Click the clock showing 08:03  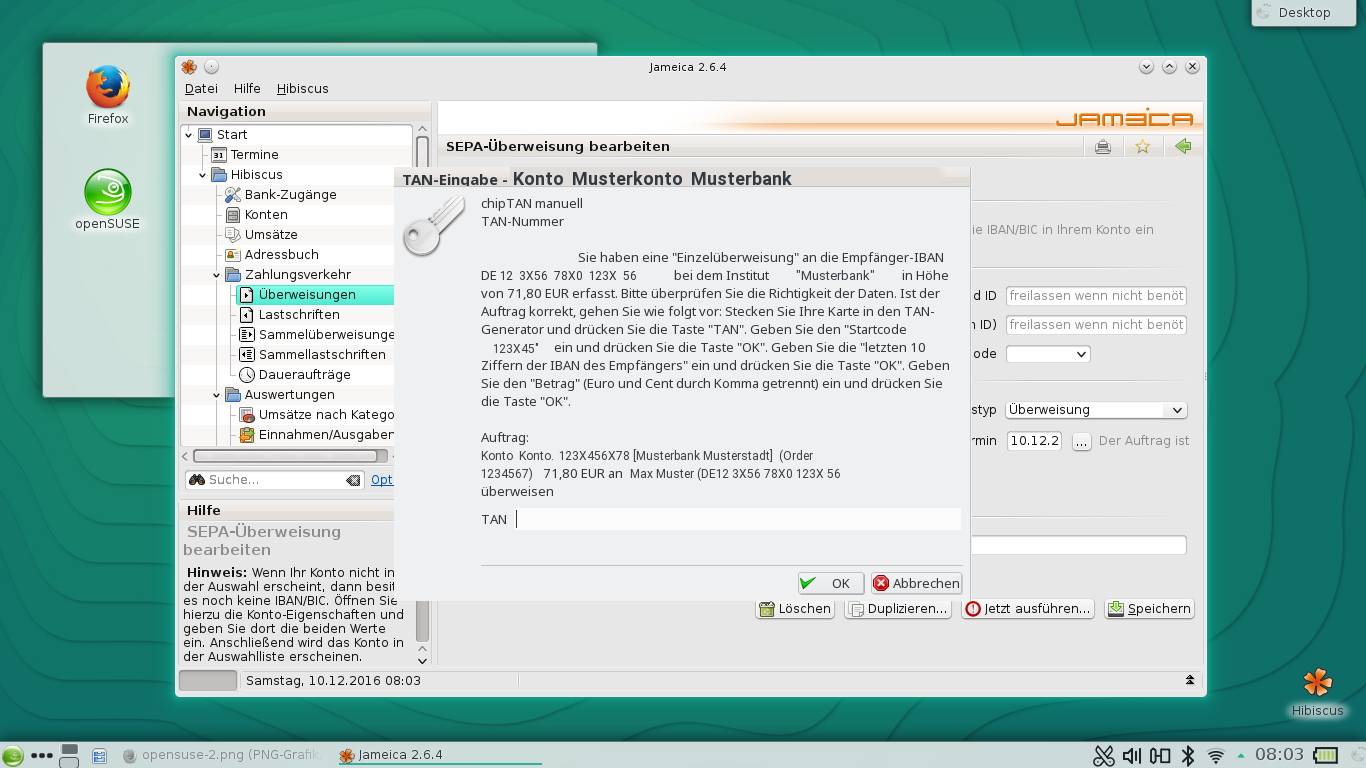point(1279,755)
